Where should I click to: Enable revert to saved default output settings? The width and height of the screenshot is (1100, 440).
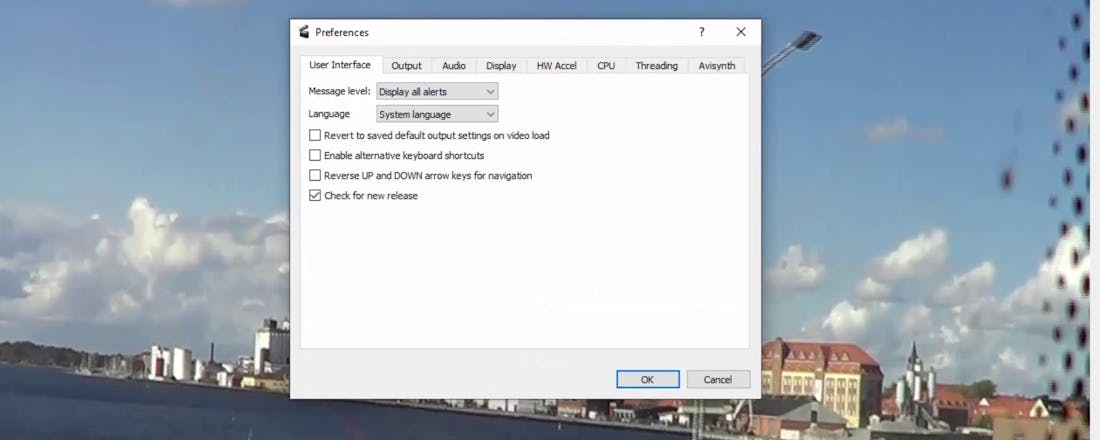point(315,135)
